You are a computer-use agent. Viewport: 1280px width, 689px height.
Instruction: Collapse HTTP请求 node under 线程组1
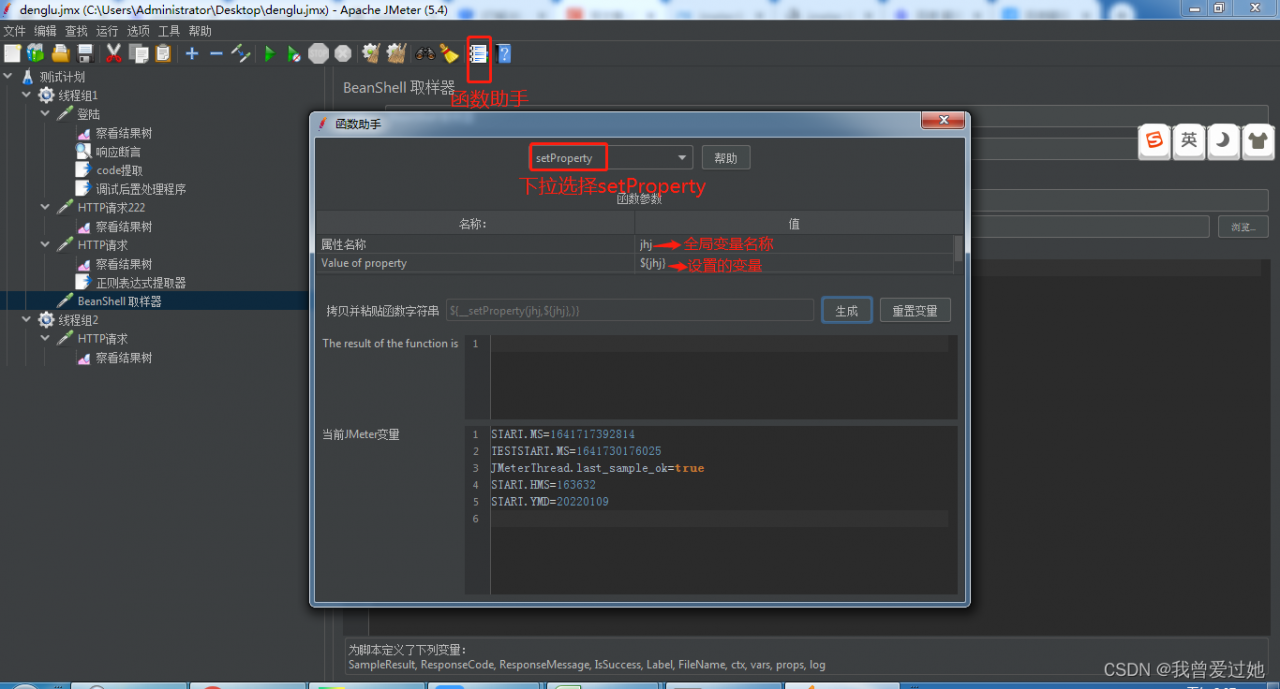tap(45, 245)
